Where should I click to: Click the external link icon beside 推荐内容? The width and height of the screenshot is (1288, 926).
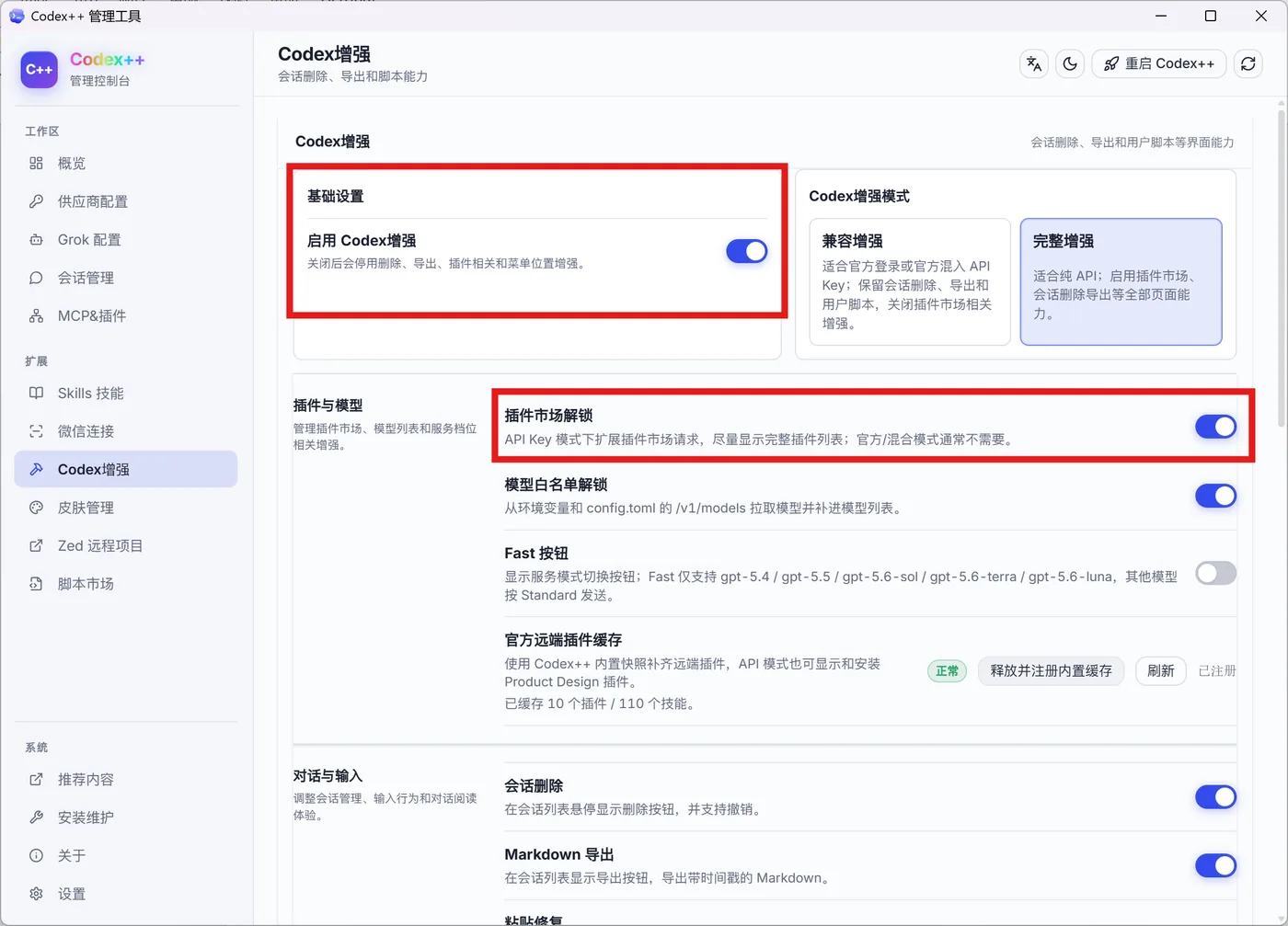click(36, 779)
